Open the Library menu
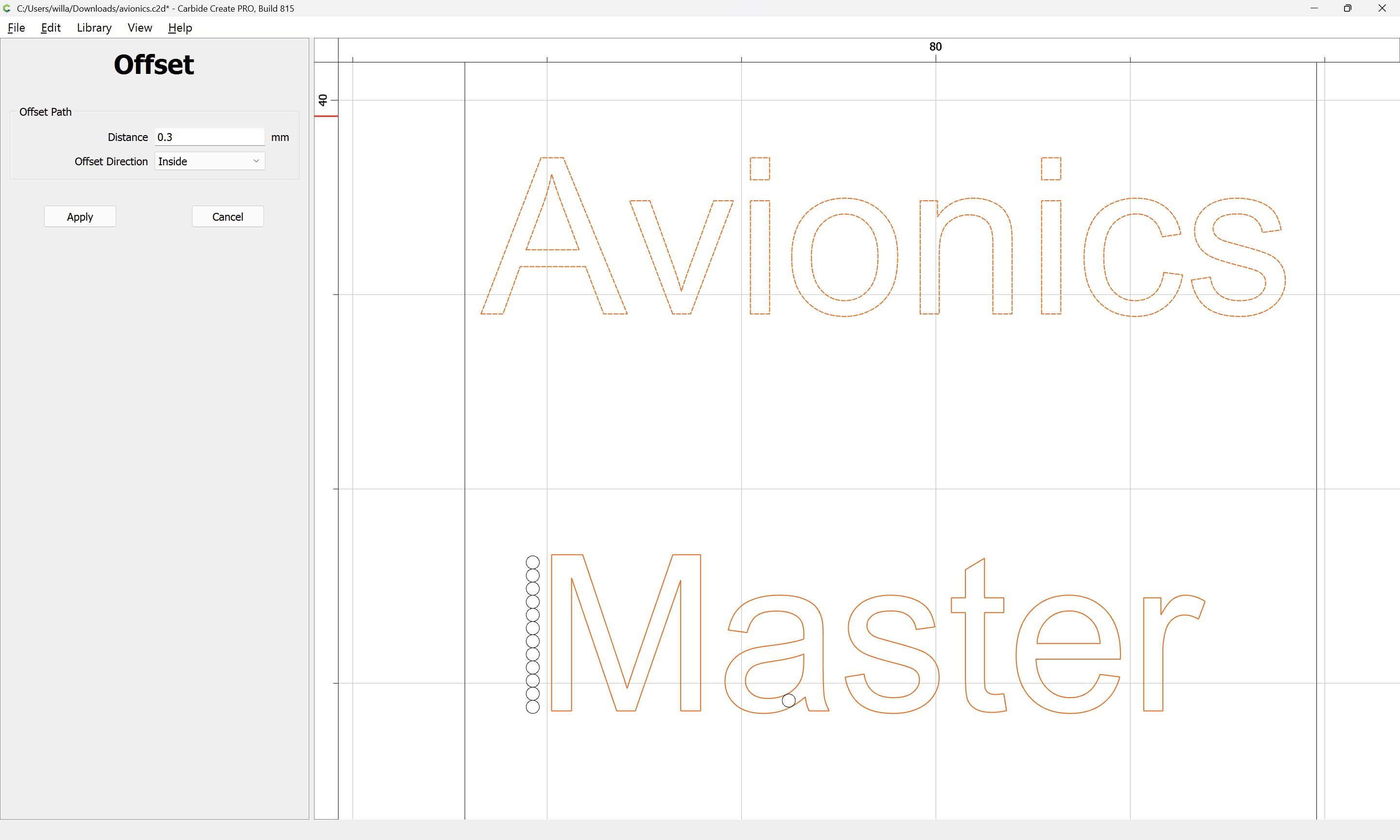This screenshot has width=1400, height=840. point(94,28)
